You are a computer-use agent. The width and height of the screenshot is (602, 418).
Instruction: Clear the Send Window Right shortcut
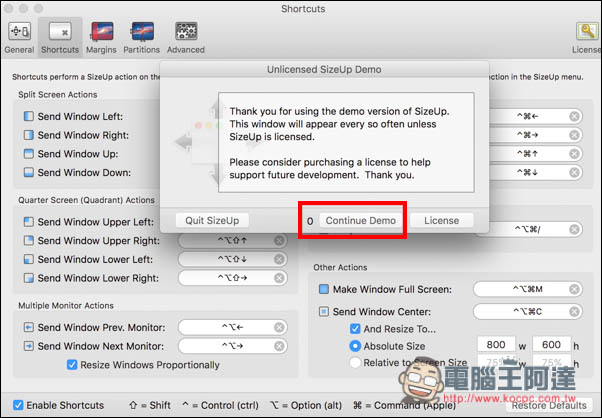click(x=574, y=135)
